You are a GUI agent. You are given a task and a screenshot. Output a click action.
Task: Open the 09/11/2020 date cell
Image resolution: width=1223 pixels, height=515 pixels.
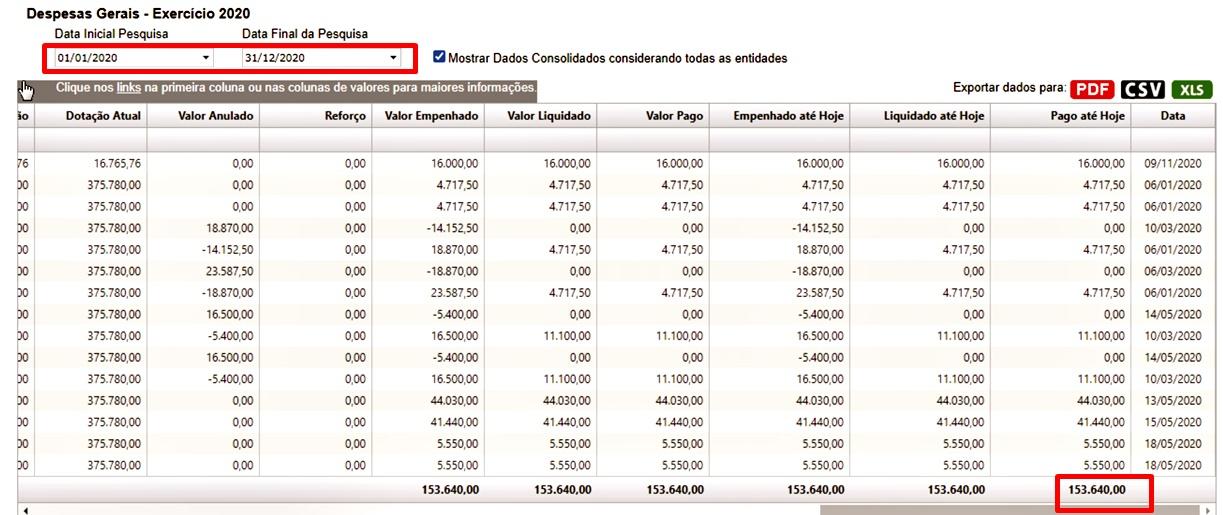pos(1173,163)
